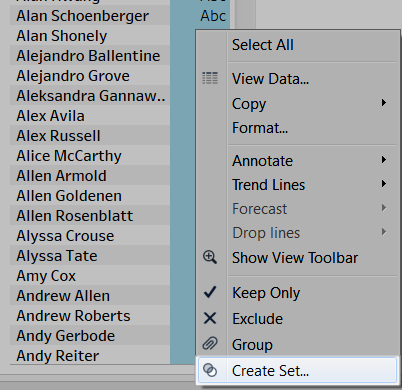
Task: Click the magnifier icon beside Show View Toolbar
Action: click(210, 257)
